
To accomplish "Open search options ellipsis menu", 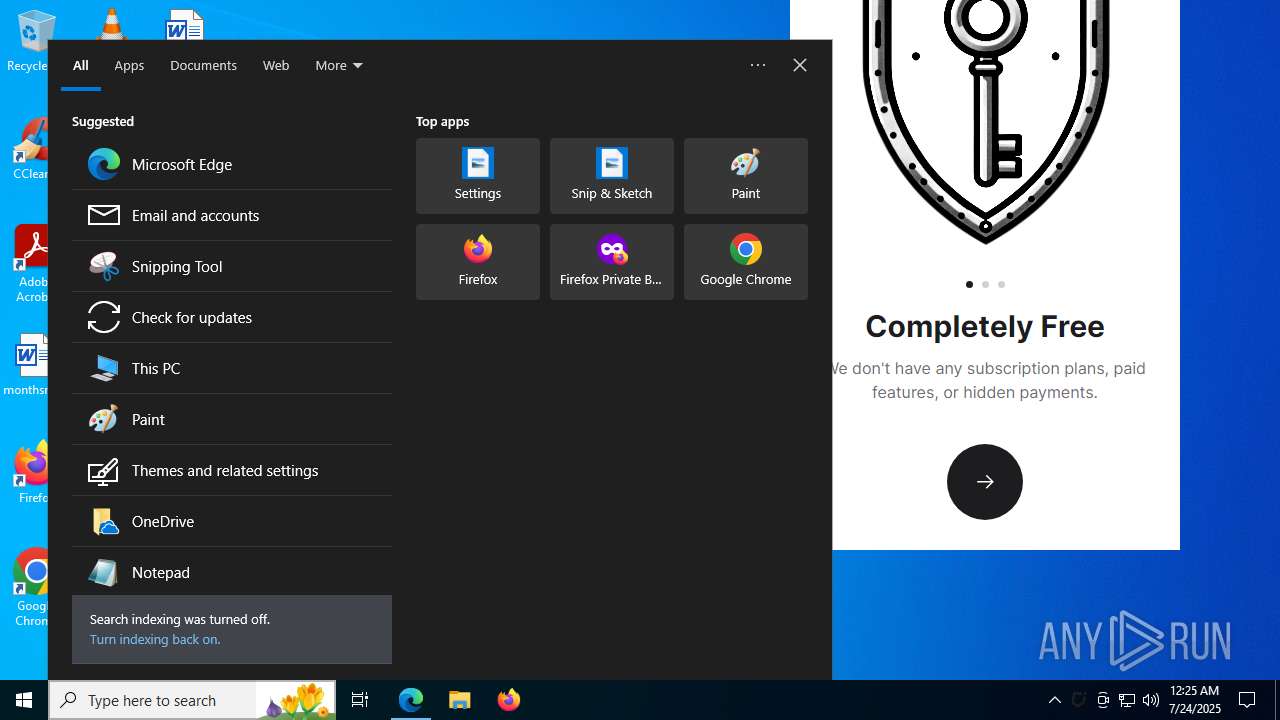I will 758,65.
